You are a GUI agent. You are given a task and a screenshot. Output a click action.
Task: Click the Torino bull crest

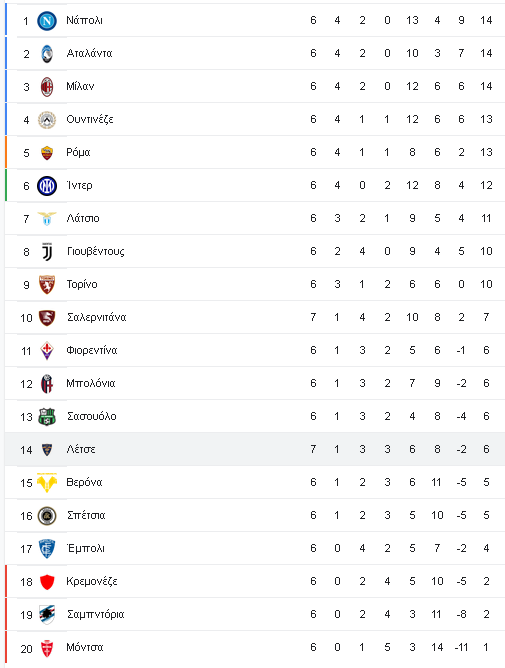tap(47, 285)
